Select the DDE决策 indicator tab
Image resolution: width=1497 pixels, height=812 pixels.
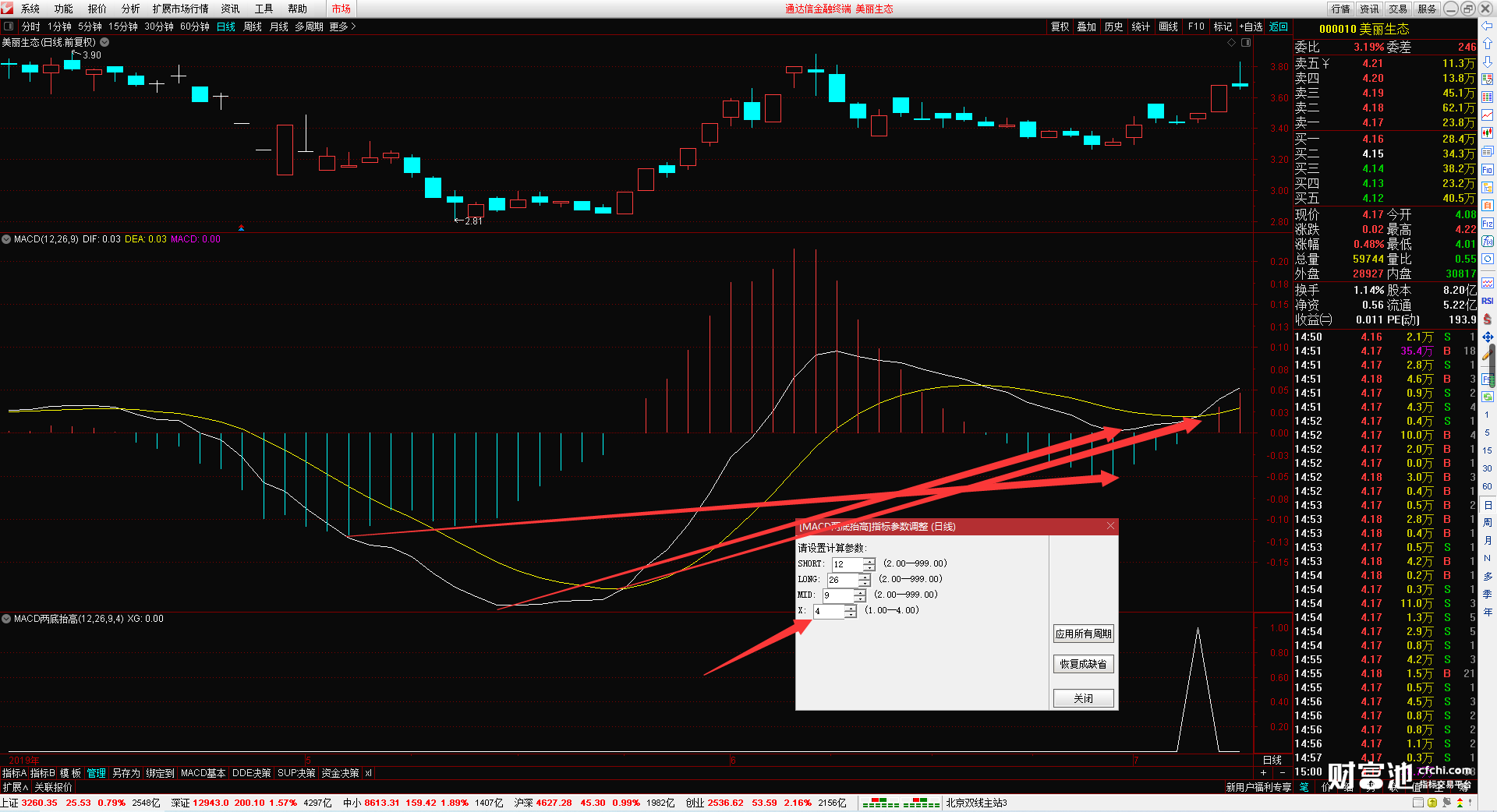(x=252, y=773)
